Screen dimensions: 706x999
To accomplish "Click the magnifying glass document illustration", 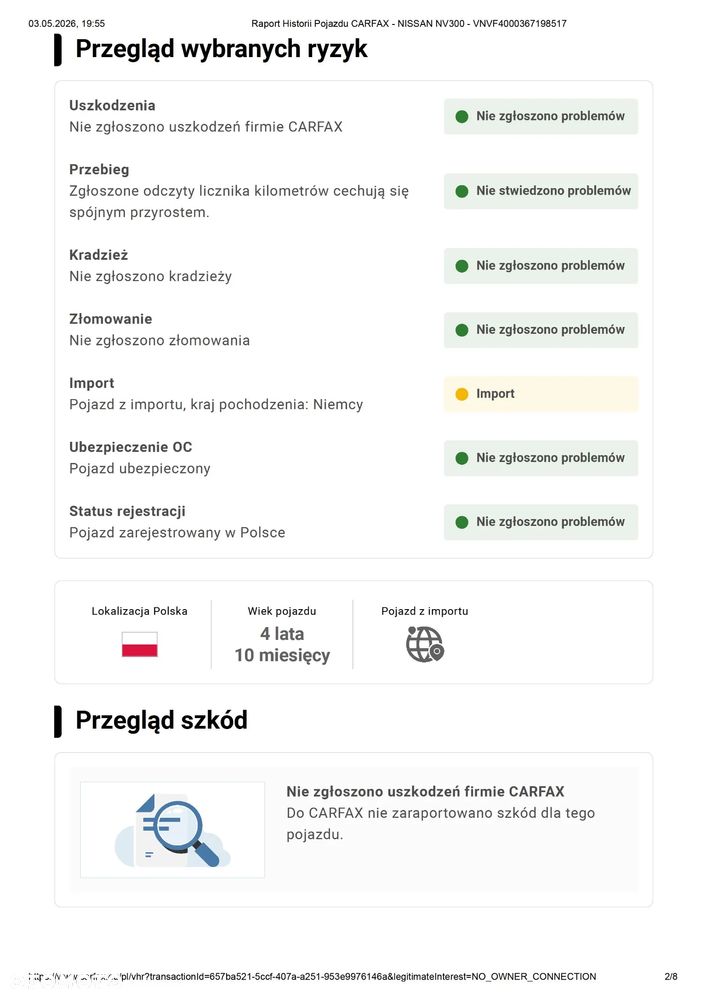I will pos(173,830).
